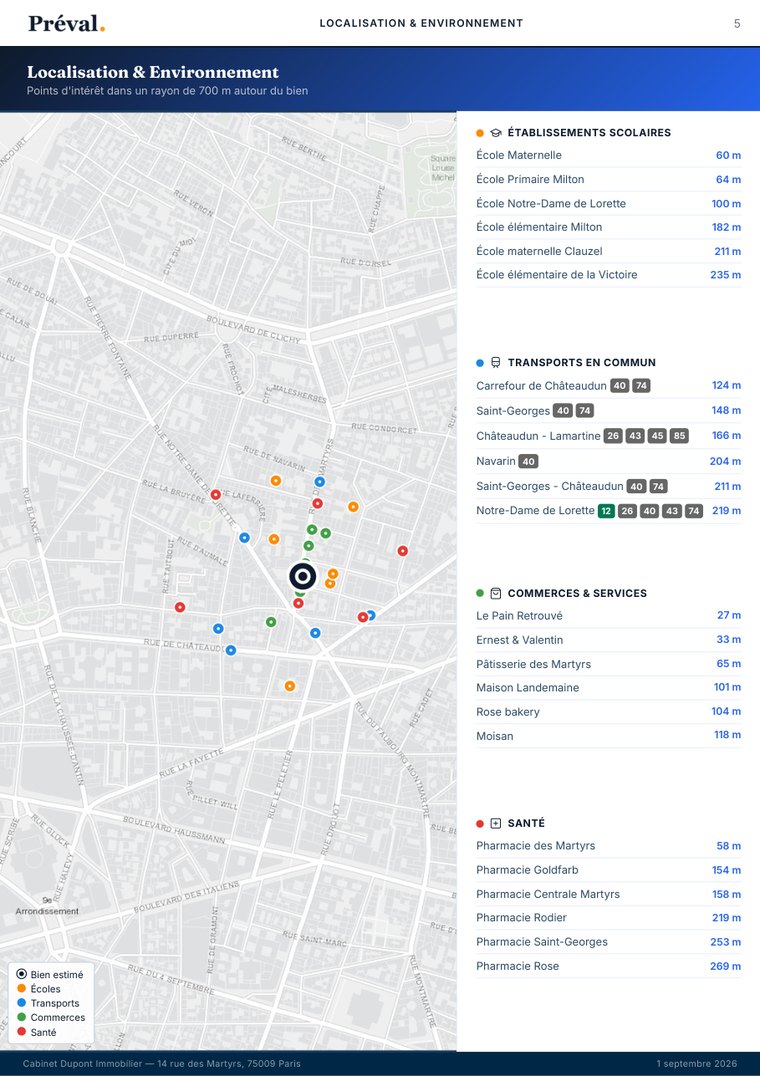The width and height of the screenshot is (760, 1076).
Task: Click the Préval logo in the header
Action: tap(67, 23)
